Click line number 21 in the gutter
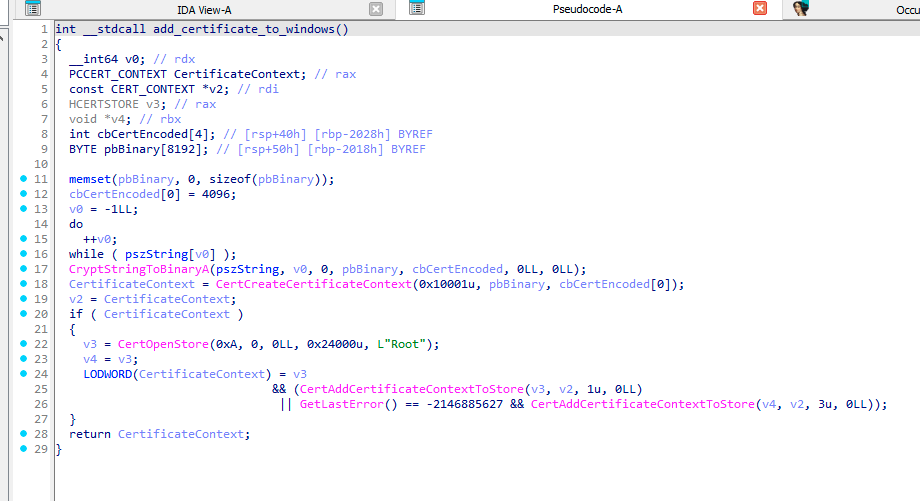Screen dimensions: 920x501 pyautogui.click(x=40, y=329)
